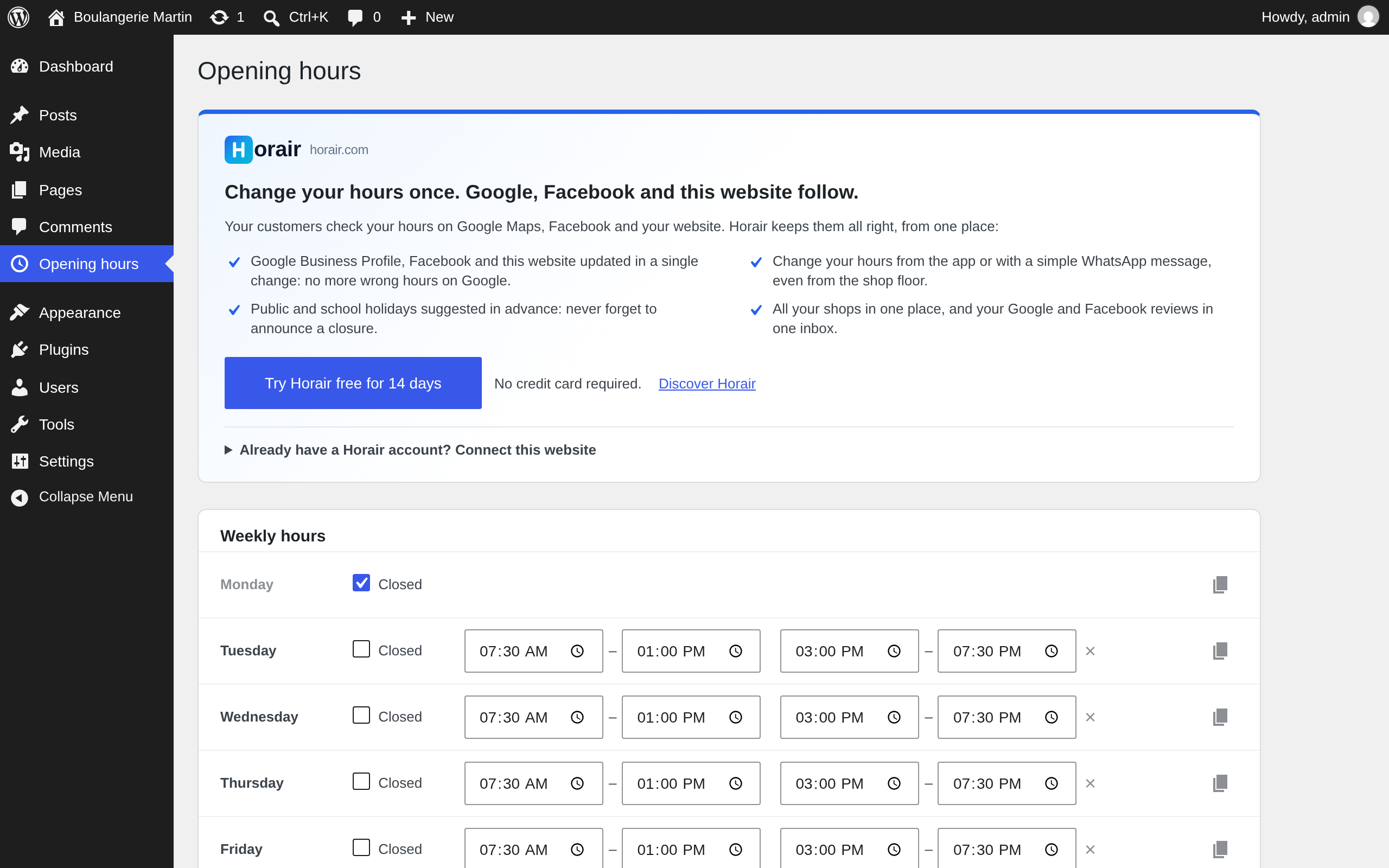Follow the Discover Horair link
The image size is (1389, 868).
click(706, 384)
